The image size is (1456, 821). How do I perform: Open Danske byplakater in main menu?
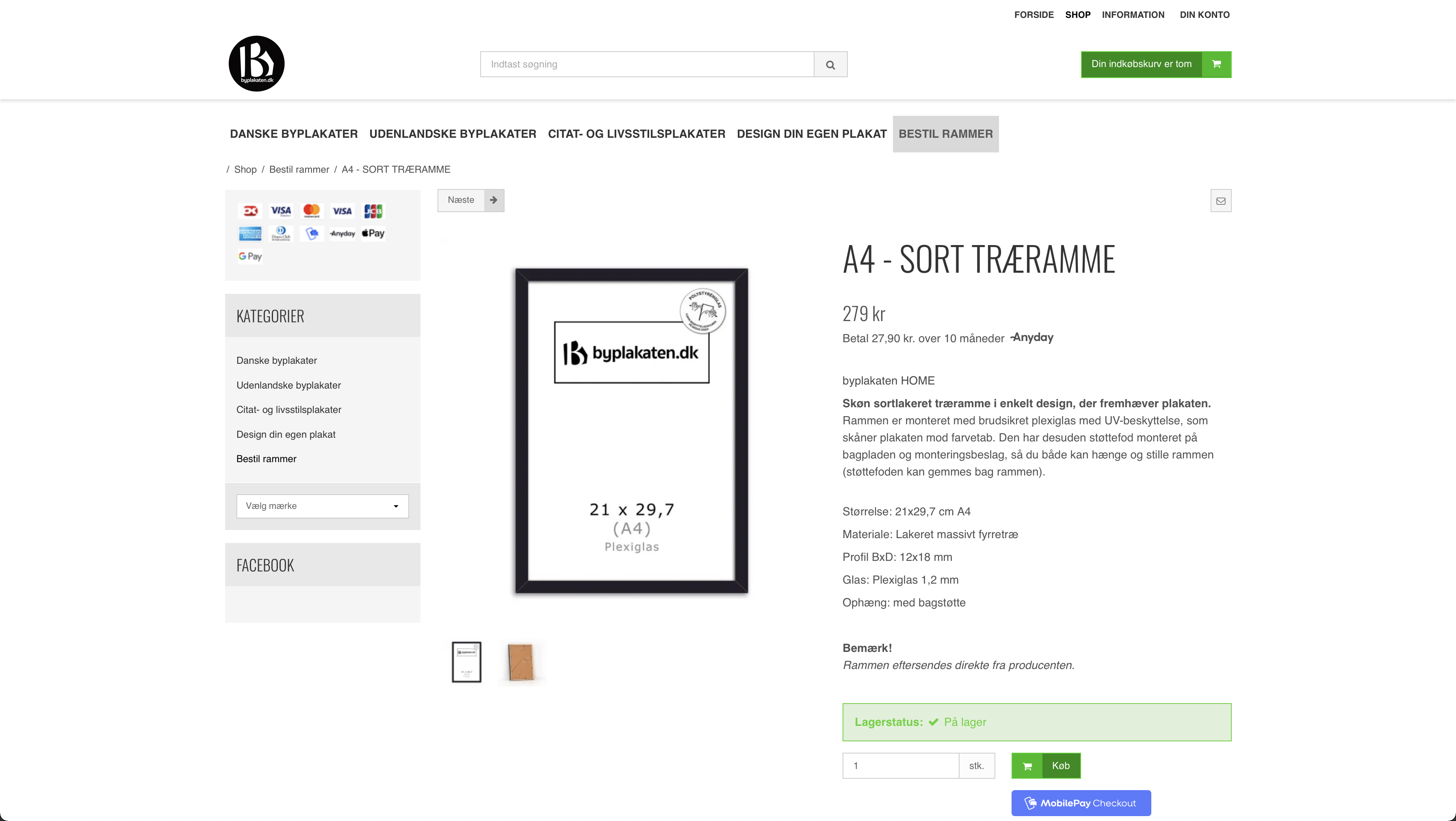[293, 134]
